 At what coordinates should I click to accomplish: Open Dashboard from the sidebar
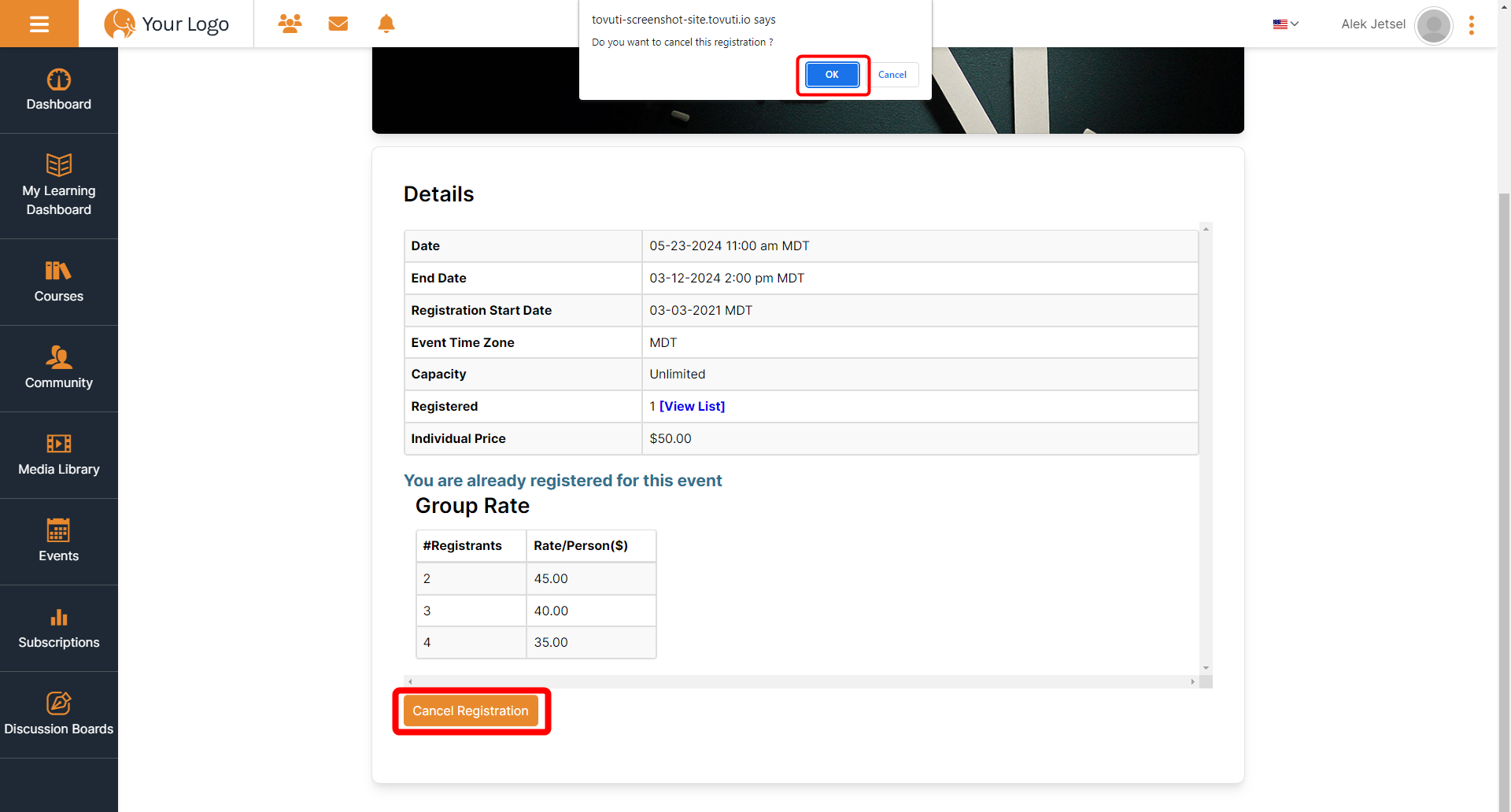(x=59, y=90)
